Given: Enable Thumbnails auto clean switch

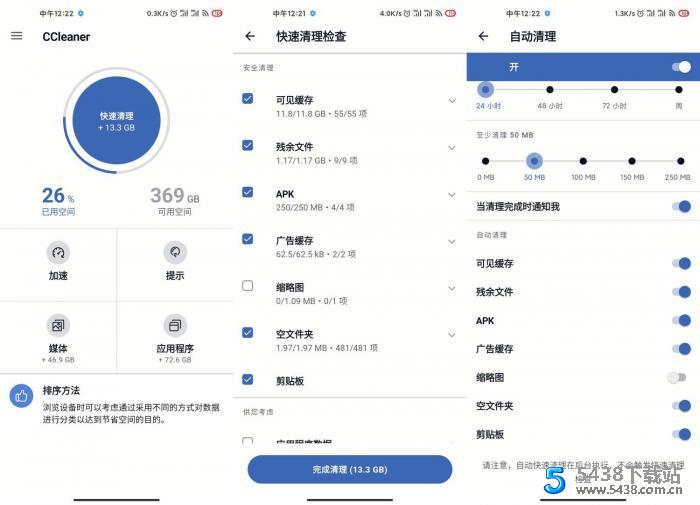Looking at the screenshot, I should coord(677,378).
